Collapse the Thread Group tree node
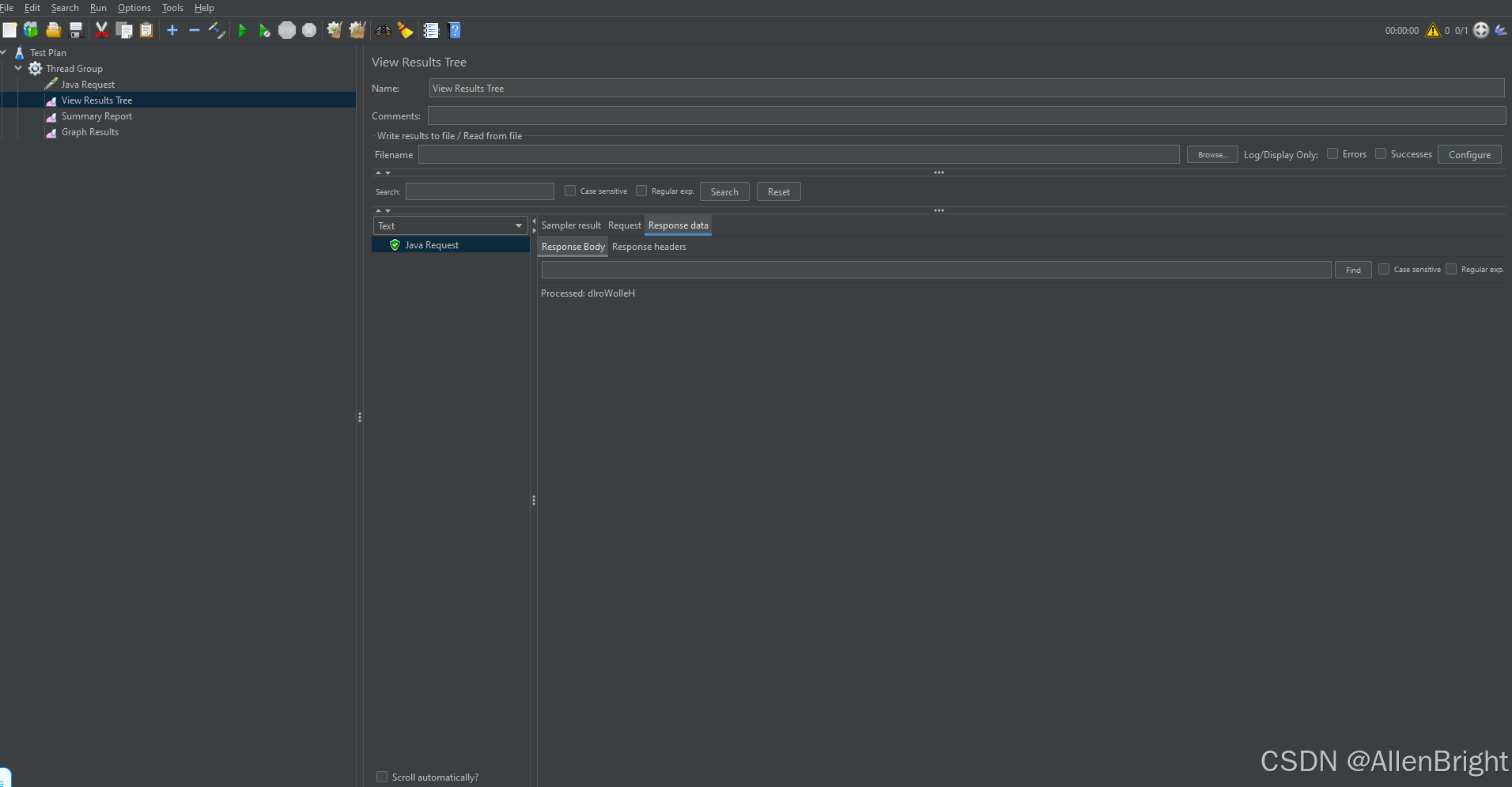1512x787 pixels. pos(18,69)
